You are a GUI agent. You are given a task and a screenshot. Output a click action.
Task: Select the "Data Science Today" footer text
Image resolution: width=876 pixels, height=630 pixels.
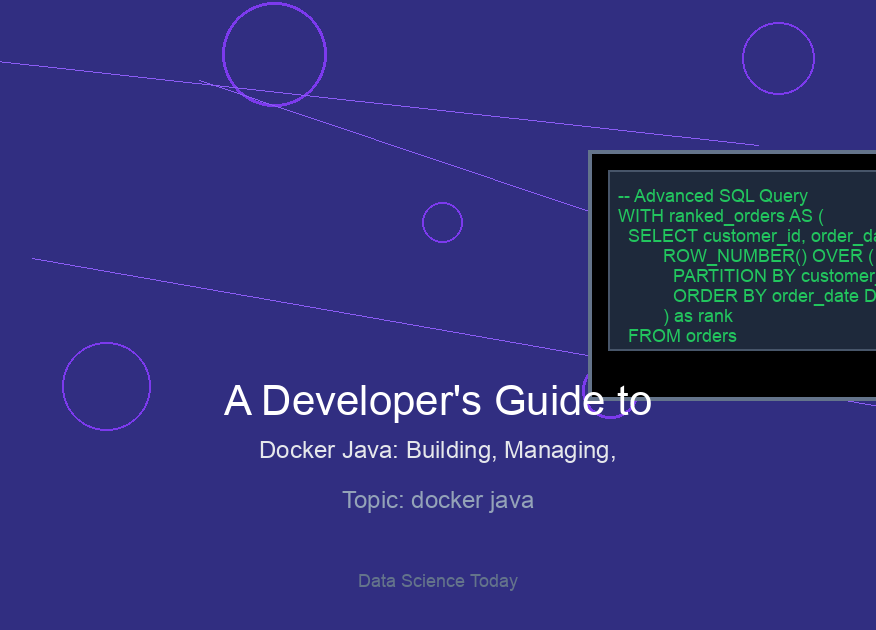437,581
